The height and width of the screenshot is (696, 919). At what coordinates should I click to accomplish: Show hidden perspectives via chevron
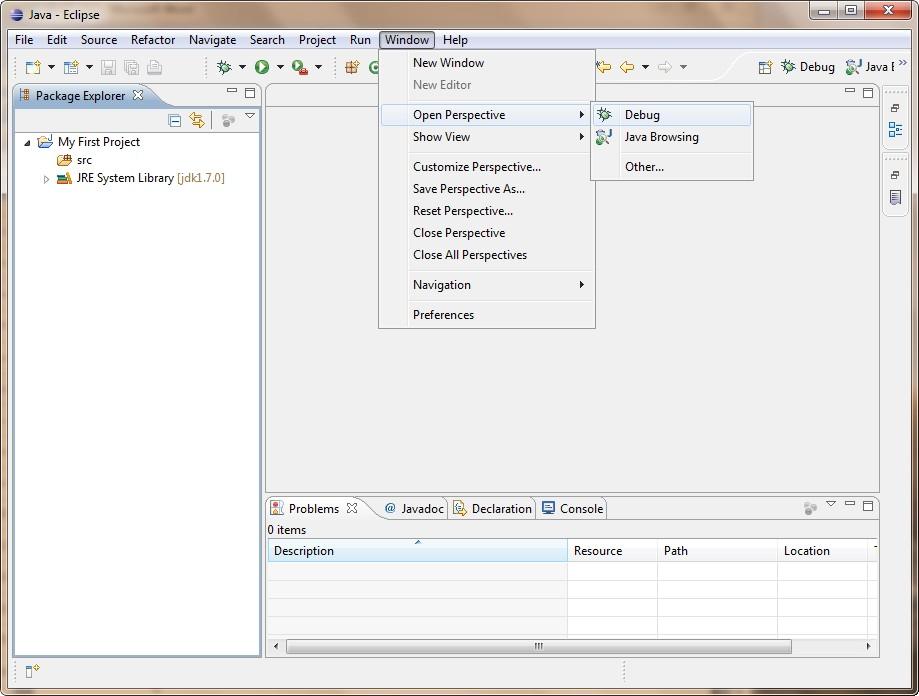click(902, 62)
